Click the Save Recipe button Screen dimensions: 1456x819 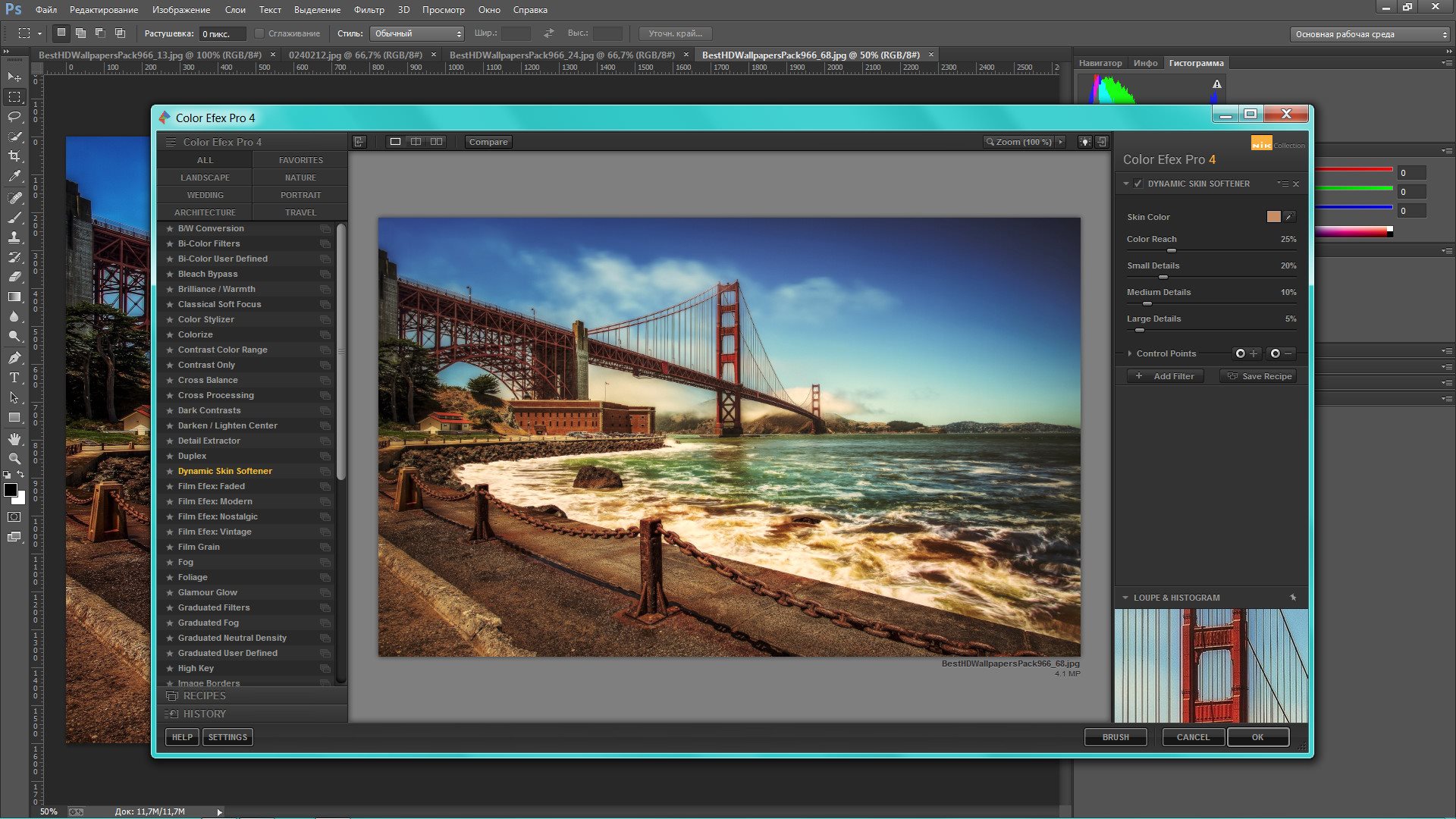pyautogui.click(x=1260, y=375)
